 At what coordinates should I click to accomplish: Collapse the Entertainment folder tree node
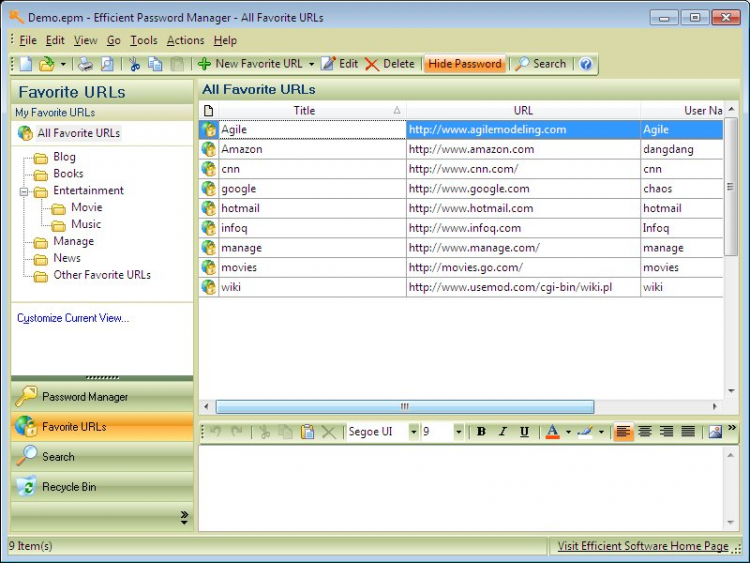coord(23,191)
